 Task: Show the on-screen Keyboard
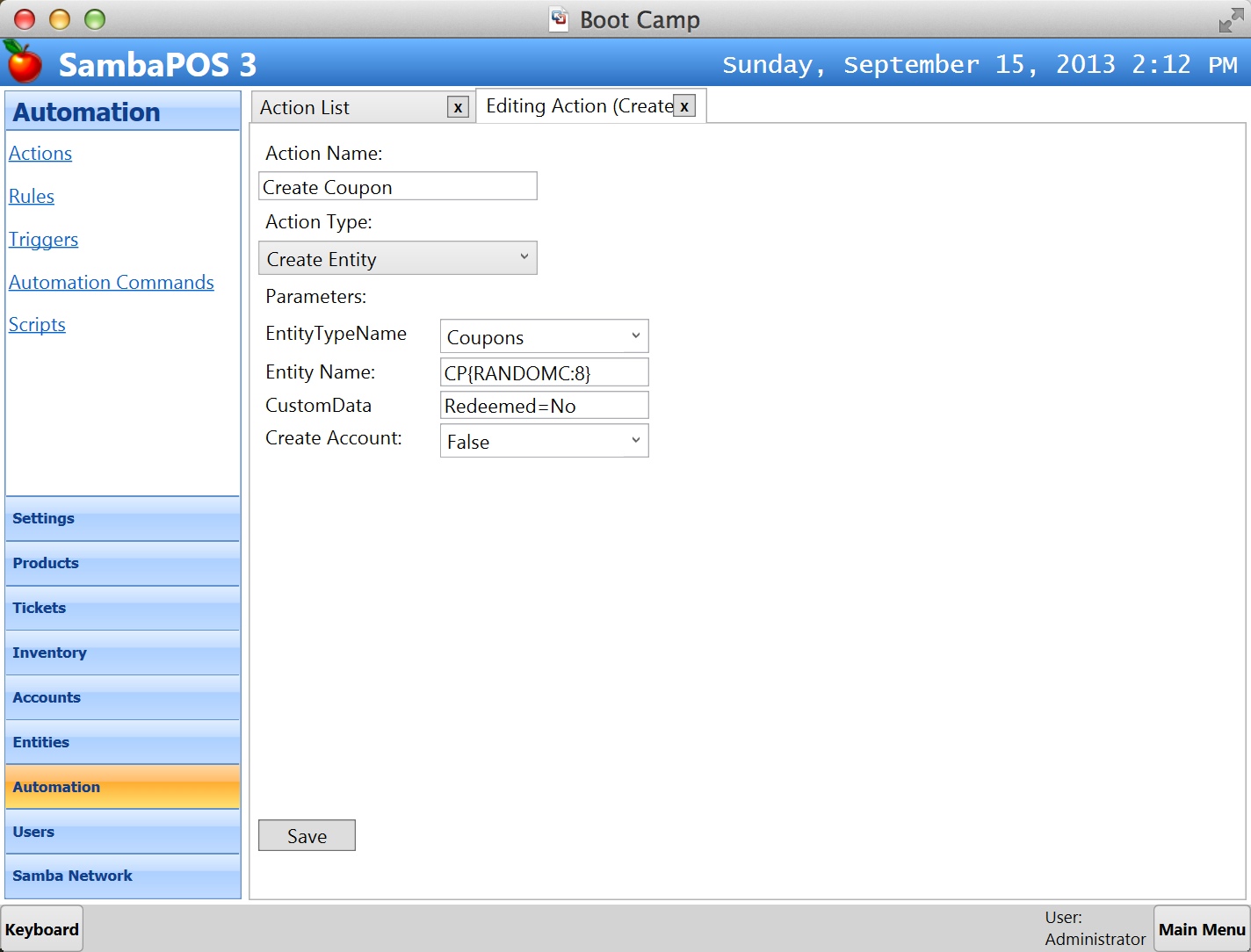[42, 929]
